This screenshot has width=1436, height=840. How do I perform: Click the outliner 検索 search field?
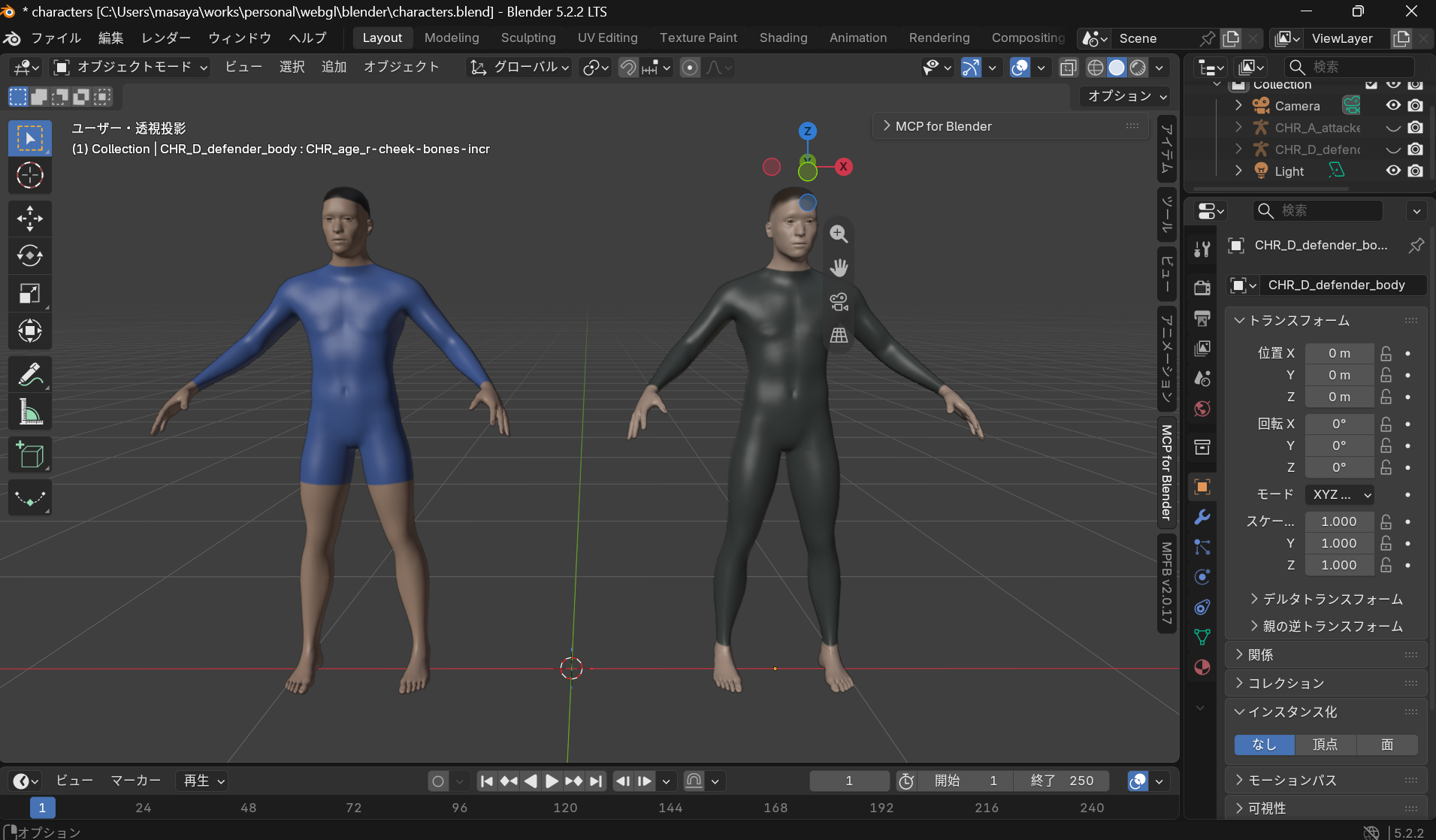[1350, 68]
